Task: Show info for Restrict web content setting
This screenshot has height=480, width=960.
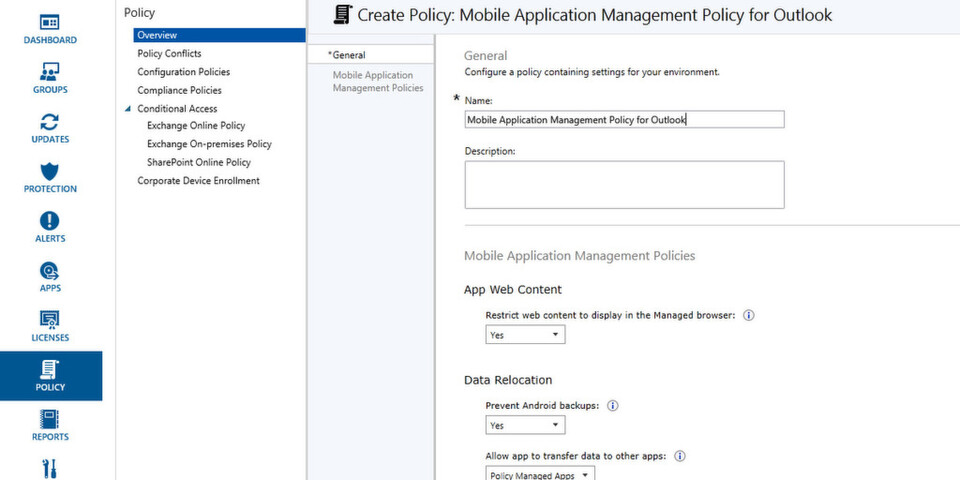Action: (x=748, y=315)
